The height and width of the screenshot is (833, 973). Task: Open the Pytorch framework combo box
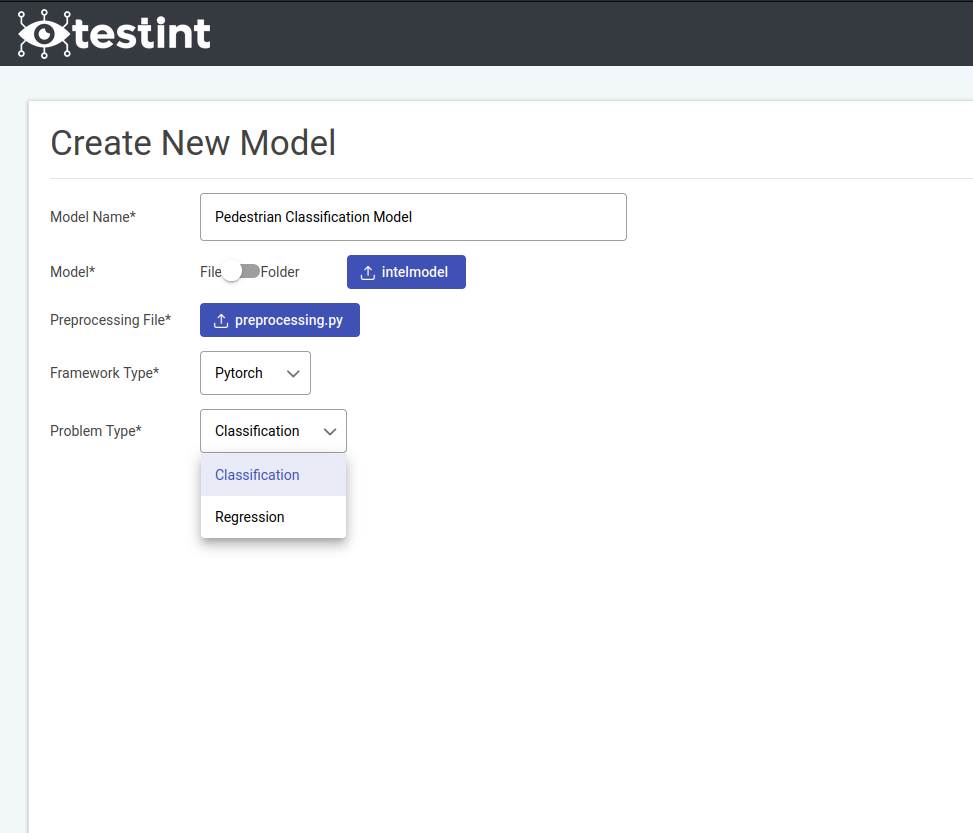pos(255,373)
